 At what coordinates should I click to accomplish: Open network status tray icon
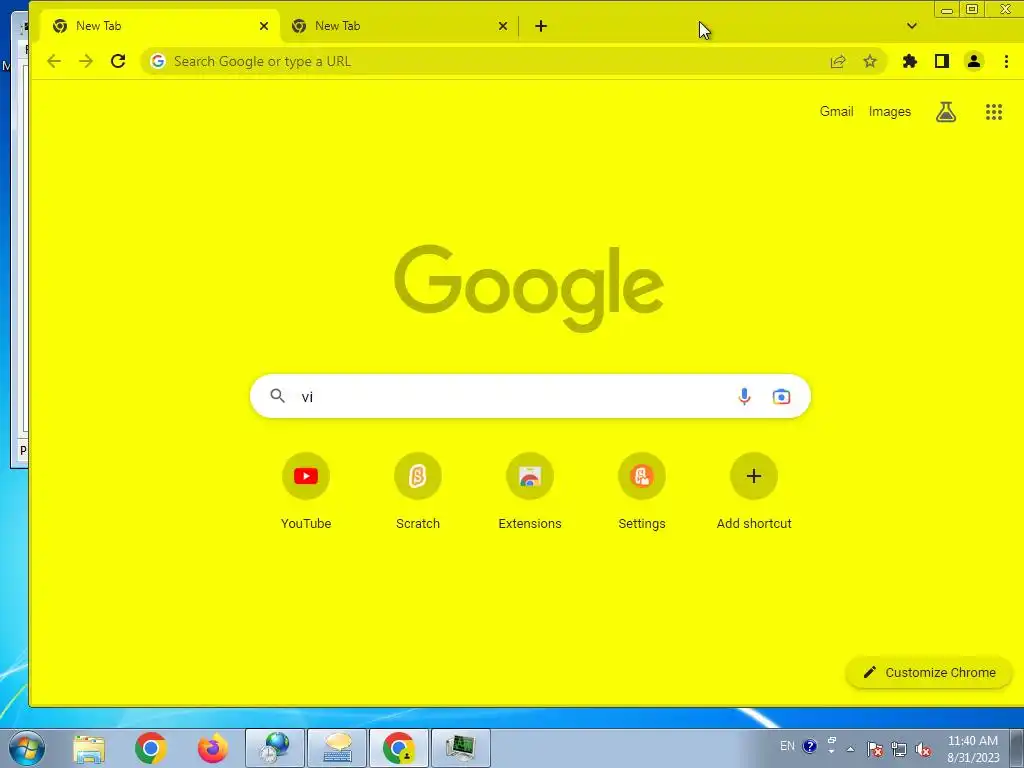(x=899, y=749)
